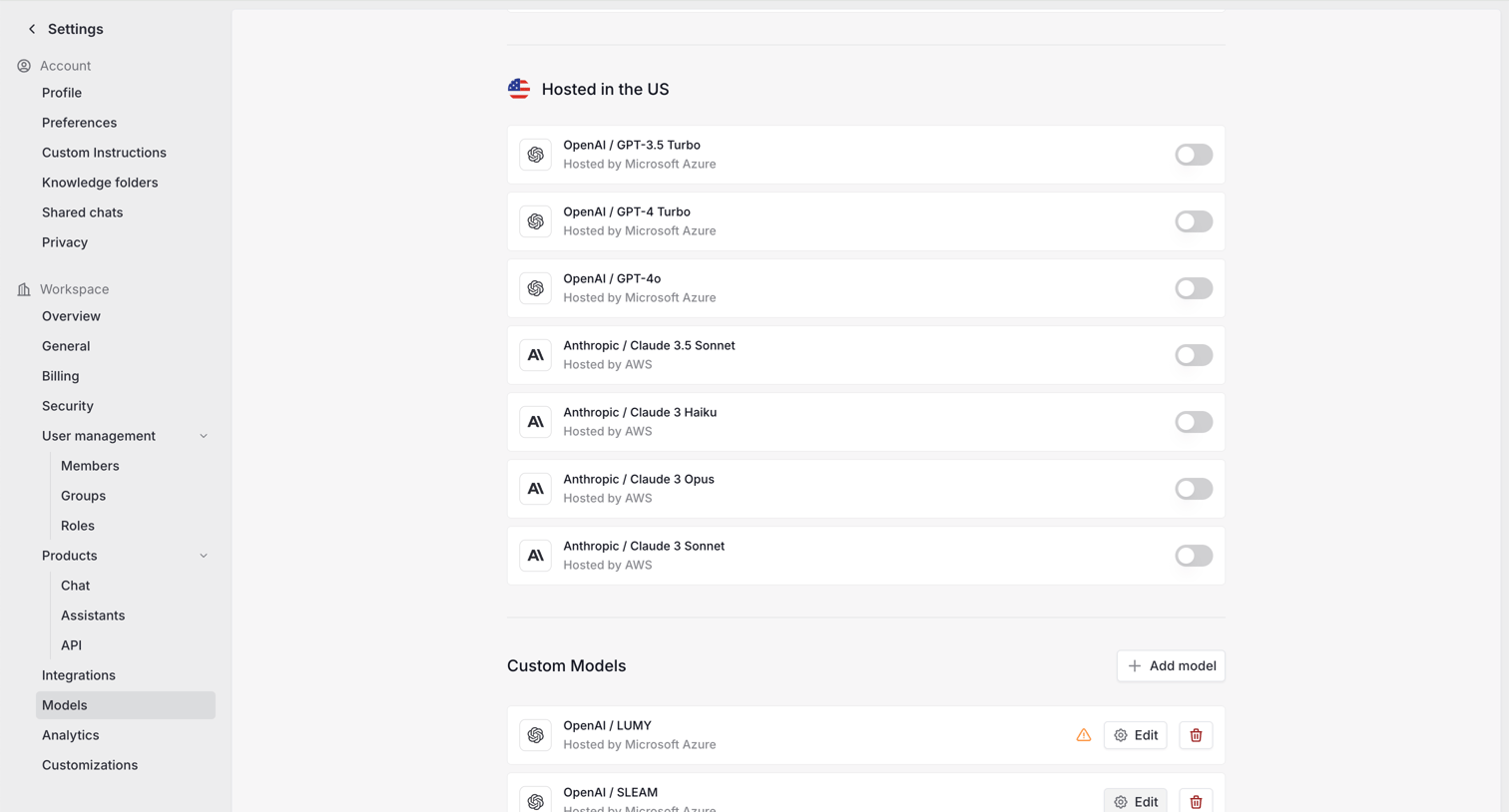Click the OpenAI logo for GPT-4o
The image size is (1509, 812).
(x=536, y=288)
